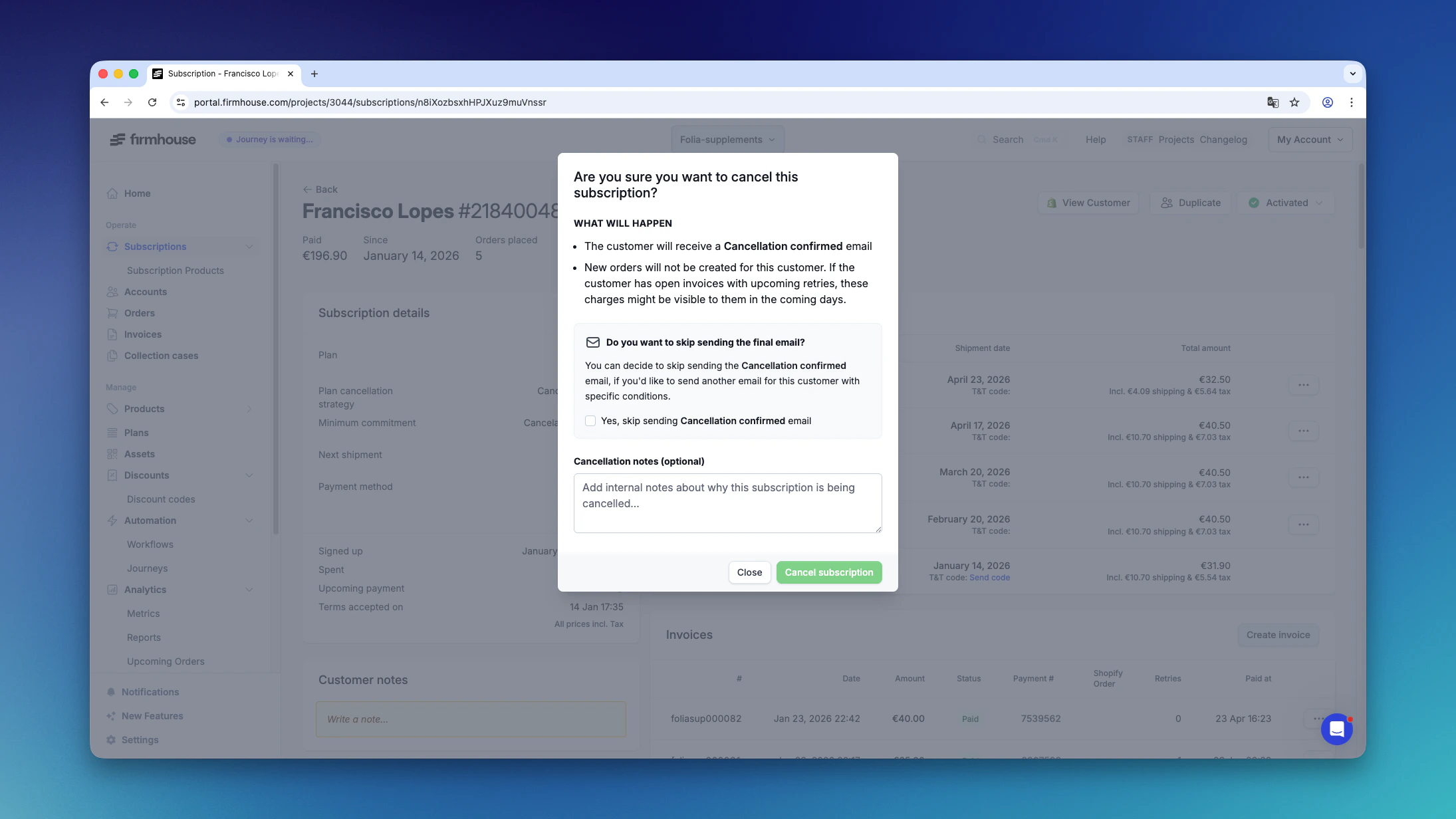Click the Create invoice button
Image resolution: width=1456 pixels, height=819 pixels.
[x=1278, y=635]
